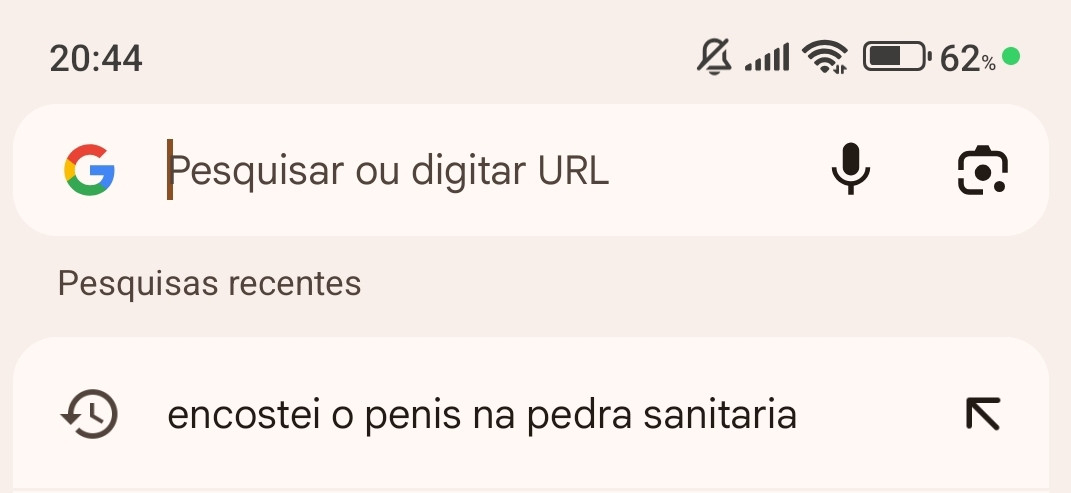
Task: Start voice search with the microphone
Action: click(851, 170)
